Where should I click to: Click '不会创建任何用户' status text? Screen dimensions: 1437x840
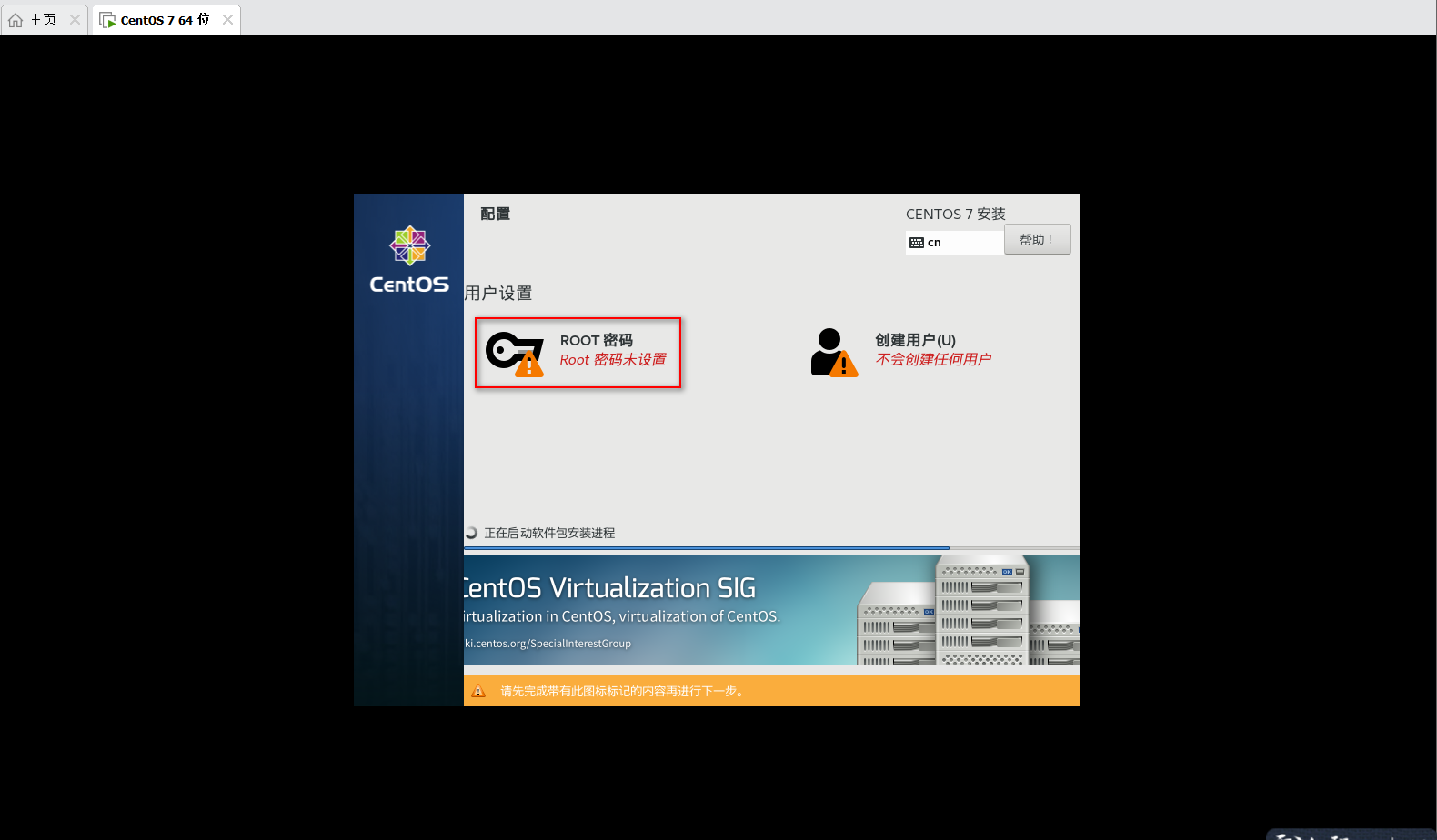pos(933,360)
